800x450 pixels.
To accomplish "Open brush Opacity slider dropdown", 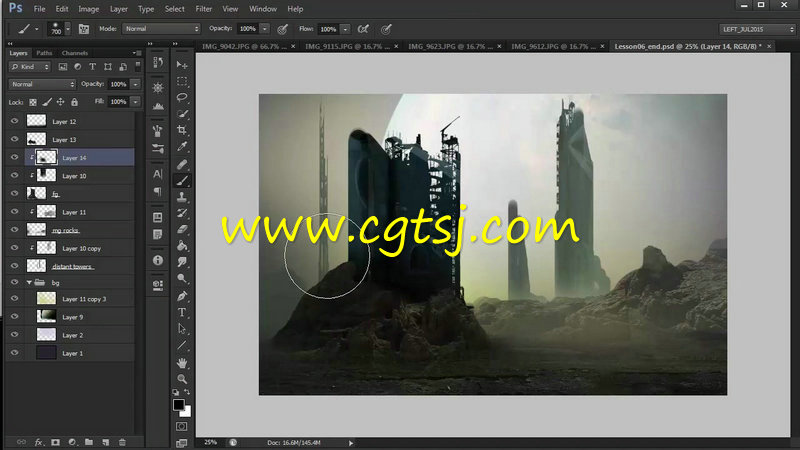I will click(x=264, y=29).
